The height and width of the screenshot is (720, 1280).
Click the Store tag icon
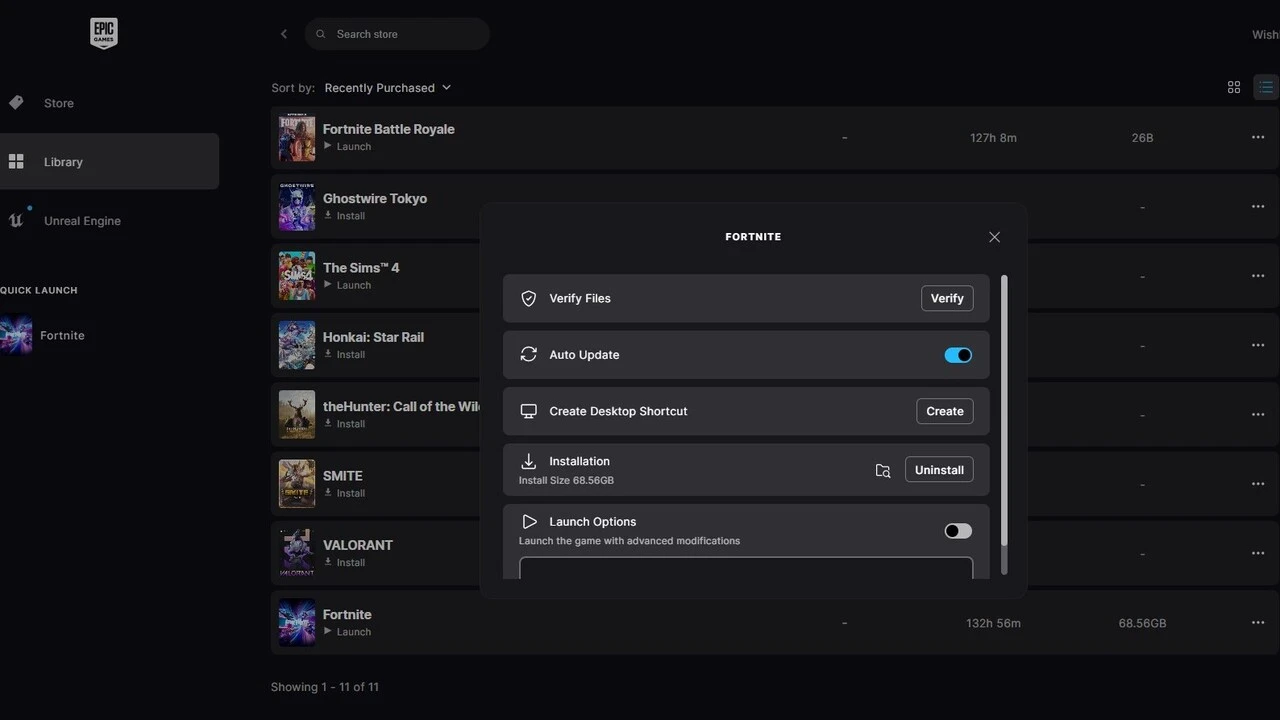pyautogui.click(x=16, y=103)
